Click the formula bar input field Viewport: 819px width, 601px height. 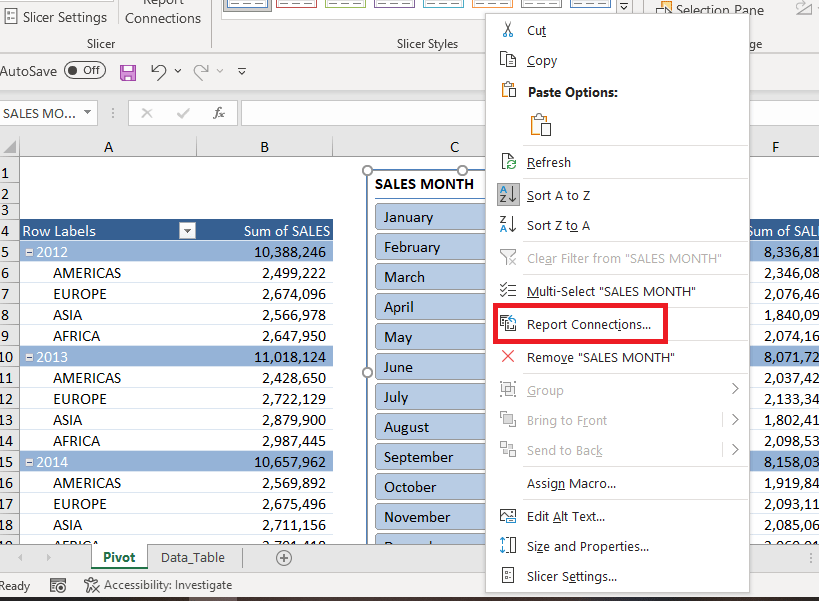point(364,113)
